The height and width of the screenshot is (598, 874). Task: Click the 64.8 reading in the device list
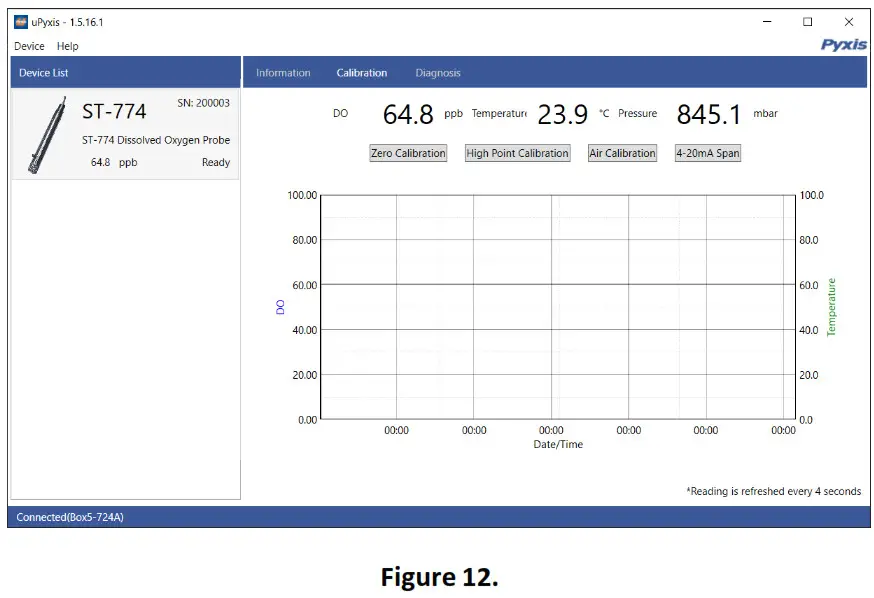(x=100, y=163)
